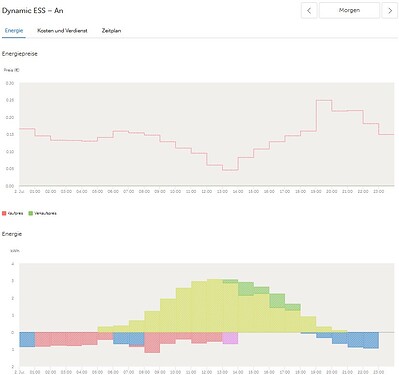Click the Dynamic ESS – An heading

tap(32, 11)
